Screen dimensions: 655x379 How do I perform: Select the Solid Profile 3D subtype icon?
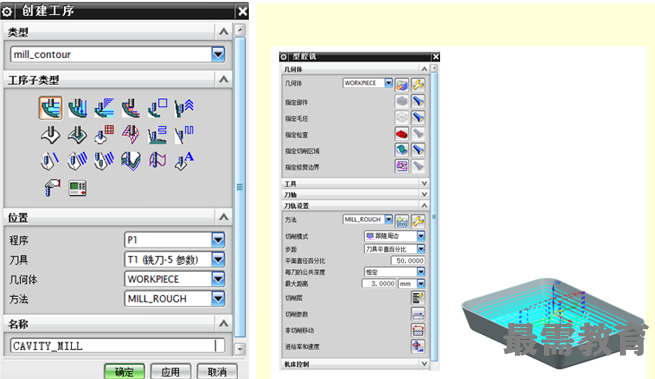[x=131, y=161]
